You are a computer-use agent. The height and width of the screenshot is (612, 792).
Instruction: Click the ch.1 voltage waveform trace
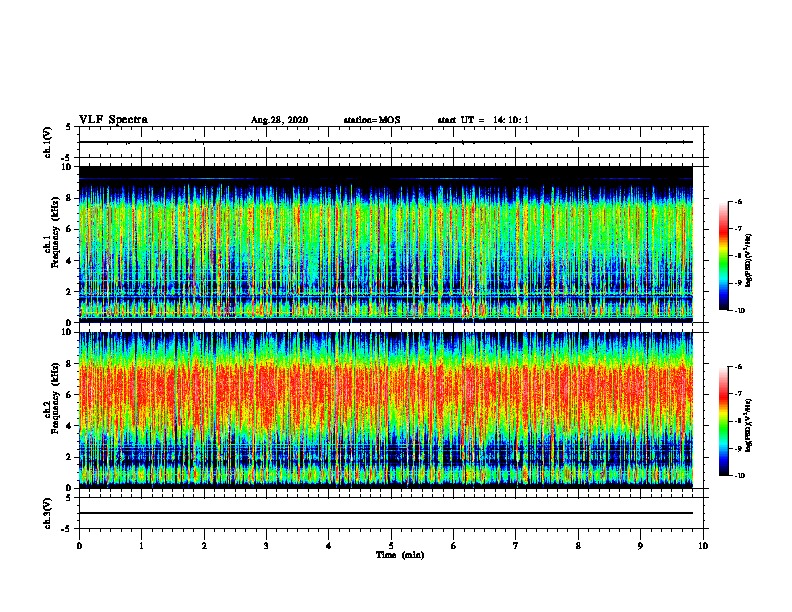pos(386,142)
